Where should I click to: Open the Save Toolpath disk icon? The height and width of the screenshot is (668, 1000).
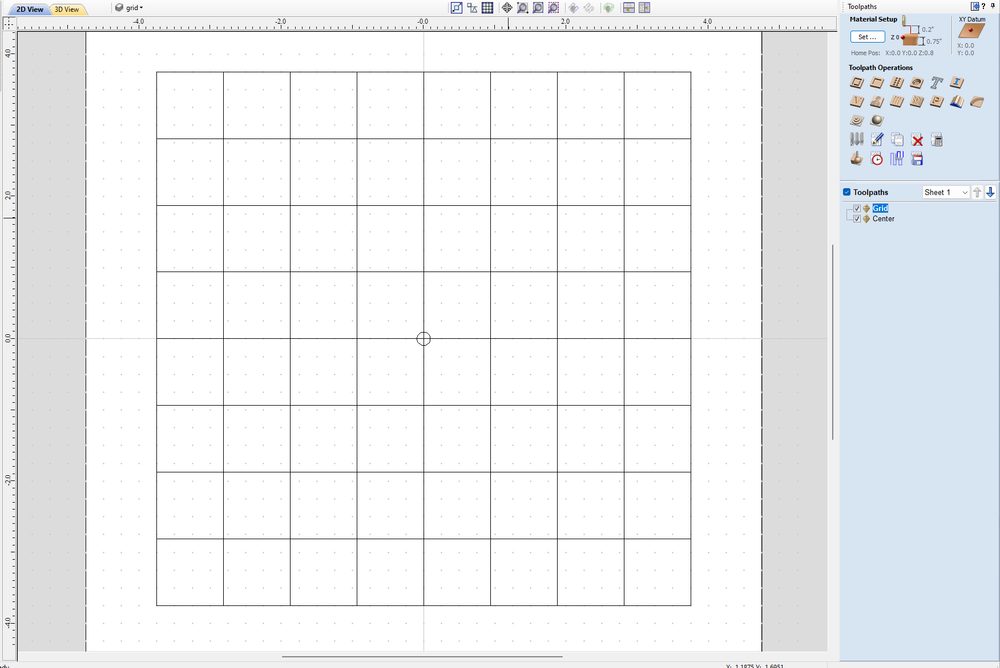tap(917, 159)
